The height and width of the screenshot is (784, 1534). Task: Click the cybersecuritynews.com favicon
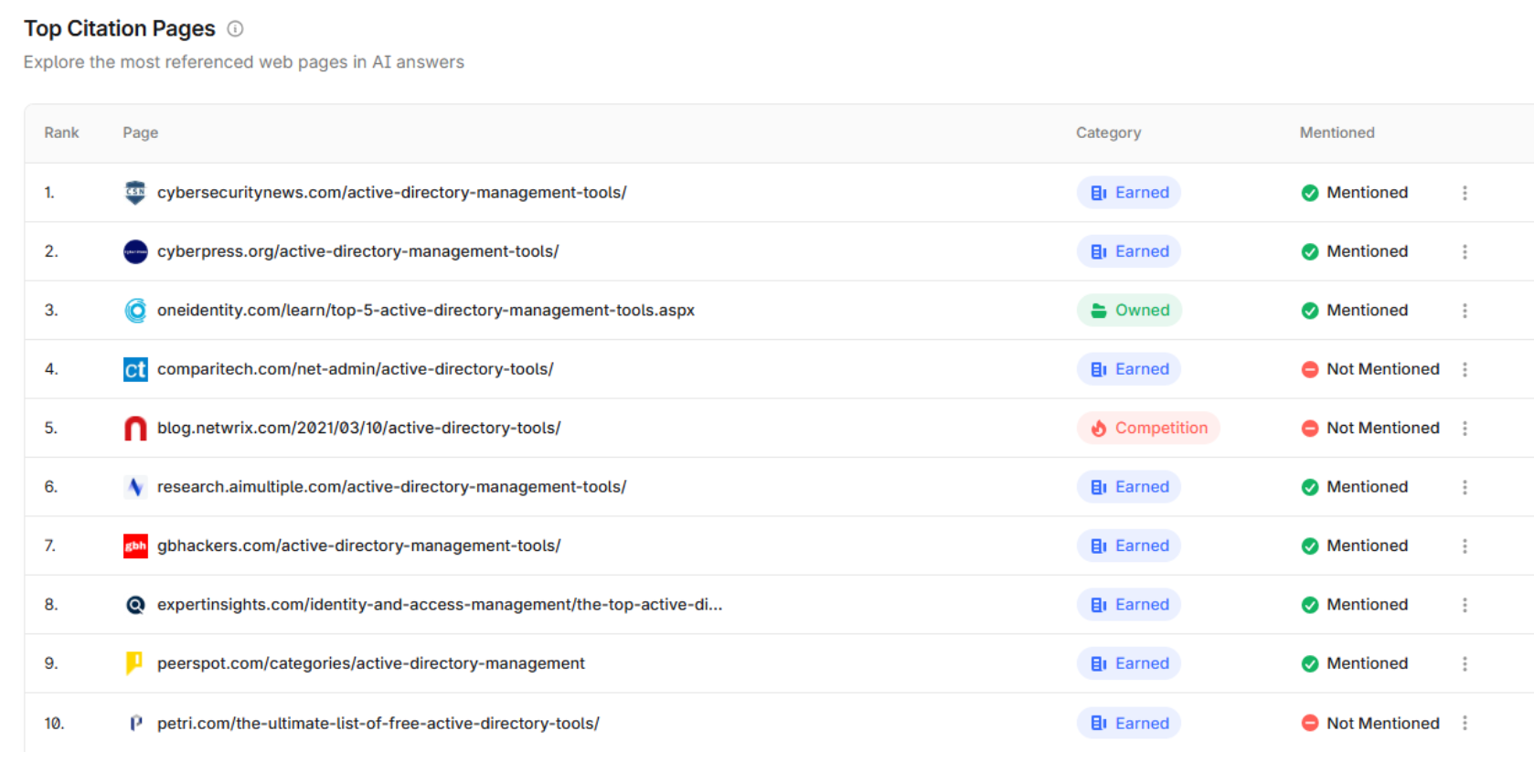pos(135,192)
